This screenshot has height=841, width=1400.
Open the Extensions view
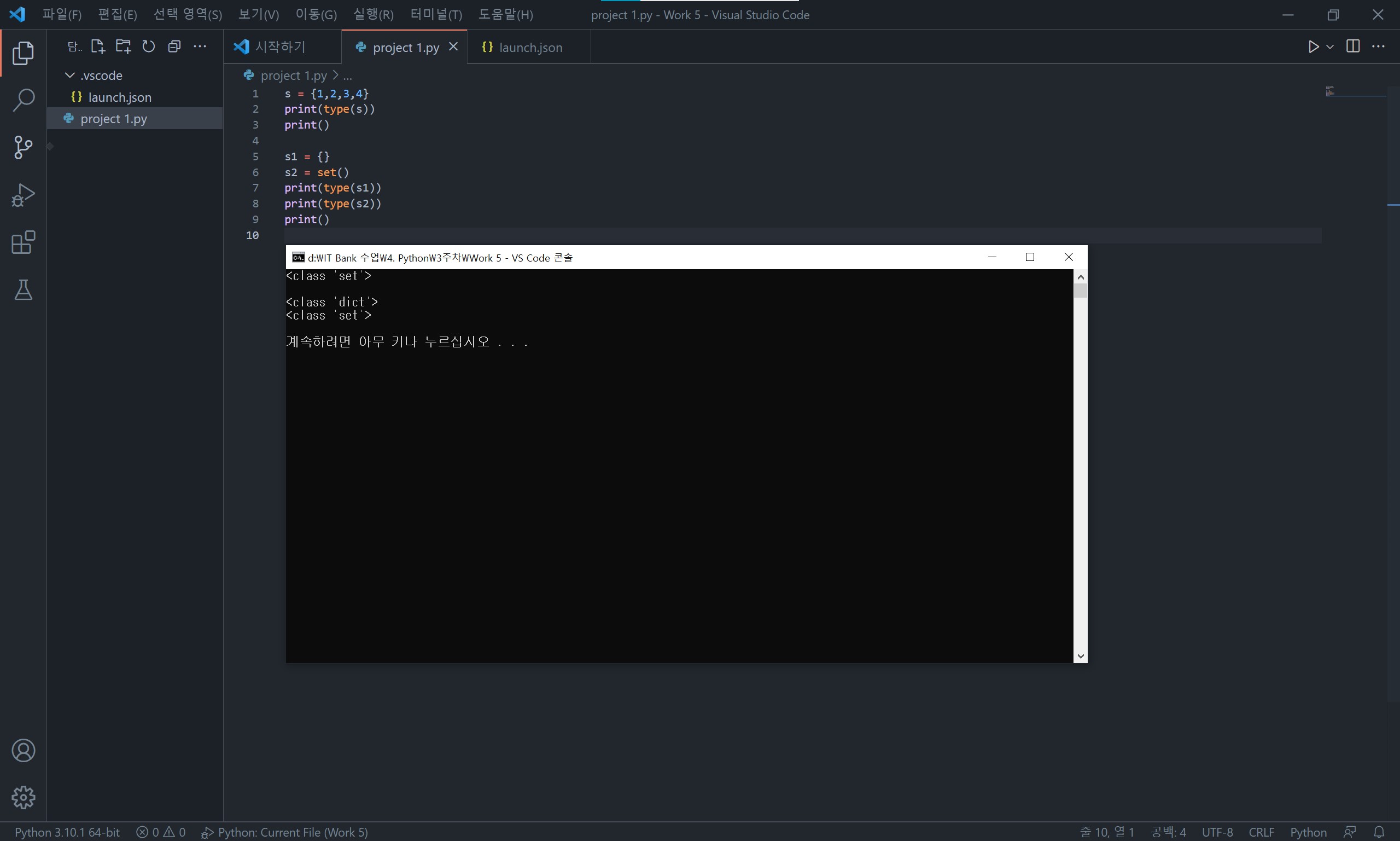coord(23,242)
